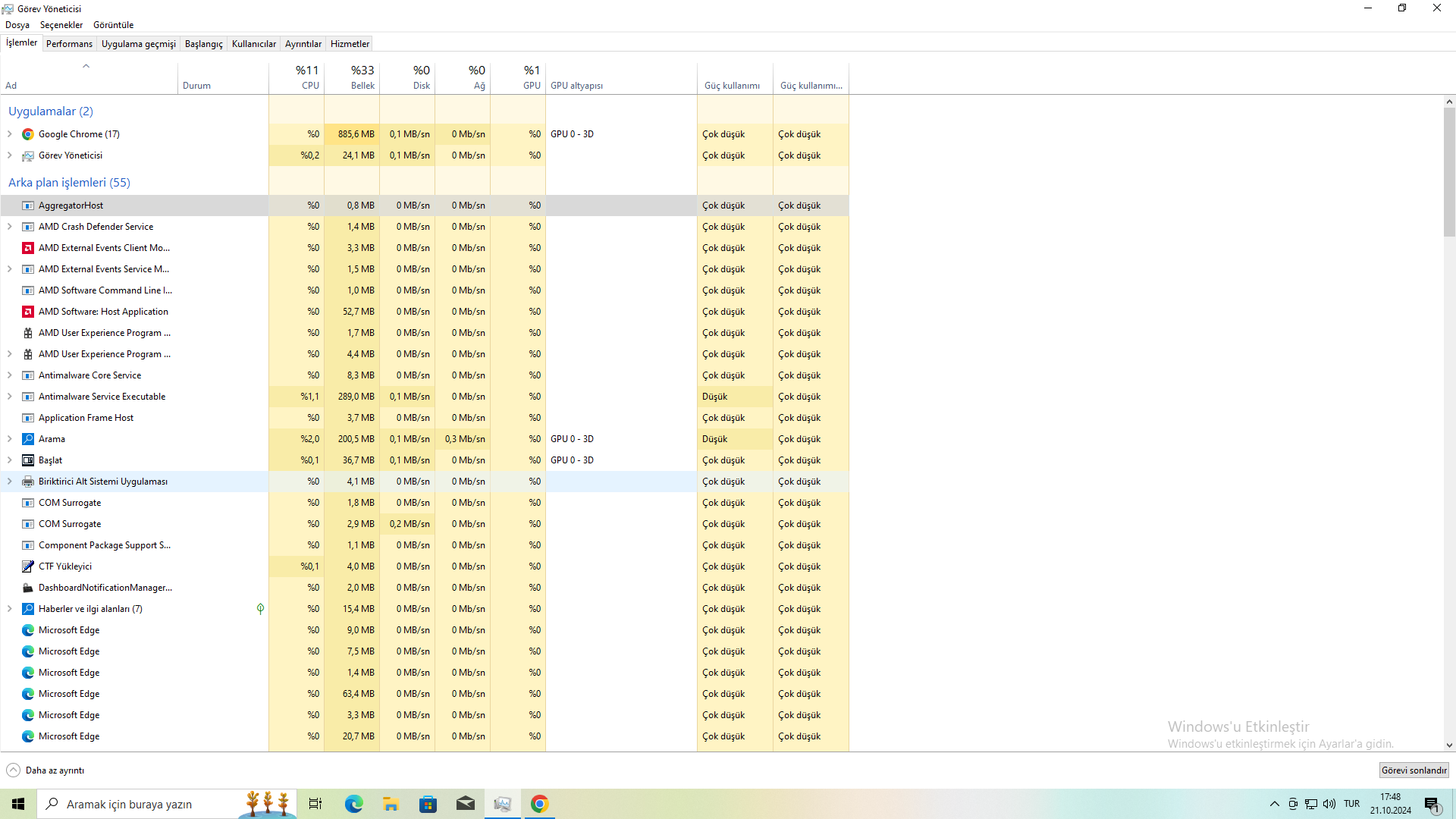The height and width of the screenshot is (819, 1456).
Task: Open the Görüntüle menu
Action: coord(113,25)
